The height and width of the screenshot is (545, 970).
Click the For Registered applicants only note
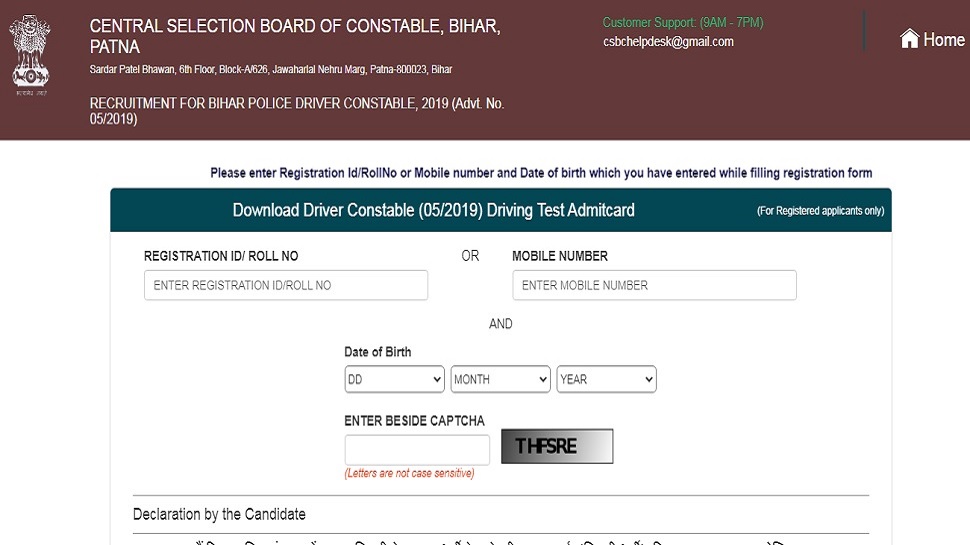pyautogui.click(x=820, y=211)
